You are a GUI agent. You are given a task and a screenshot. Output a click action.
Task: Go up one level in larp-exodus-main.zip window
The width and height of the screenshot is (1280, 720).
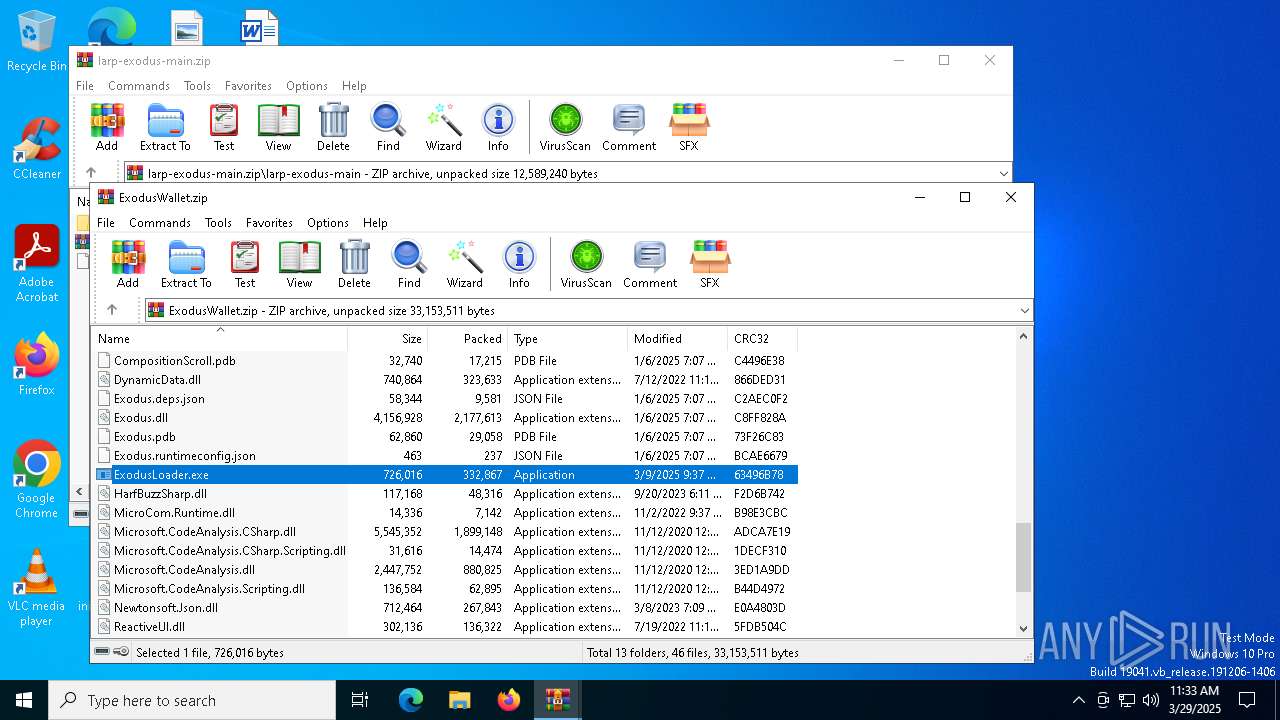(x=91, y=173)
